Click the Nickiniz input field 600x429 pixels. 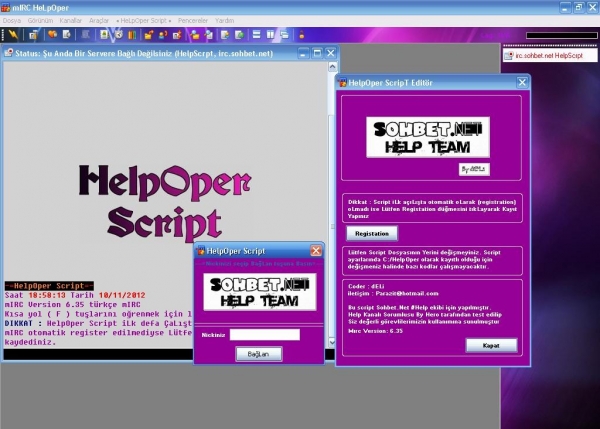[x=265, y=335]
